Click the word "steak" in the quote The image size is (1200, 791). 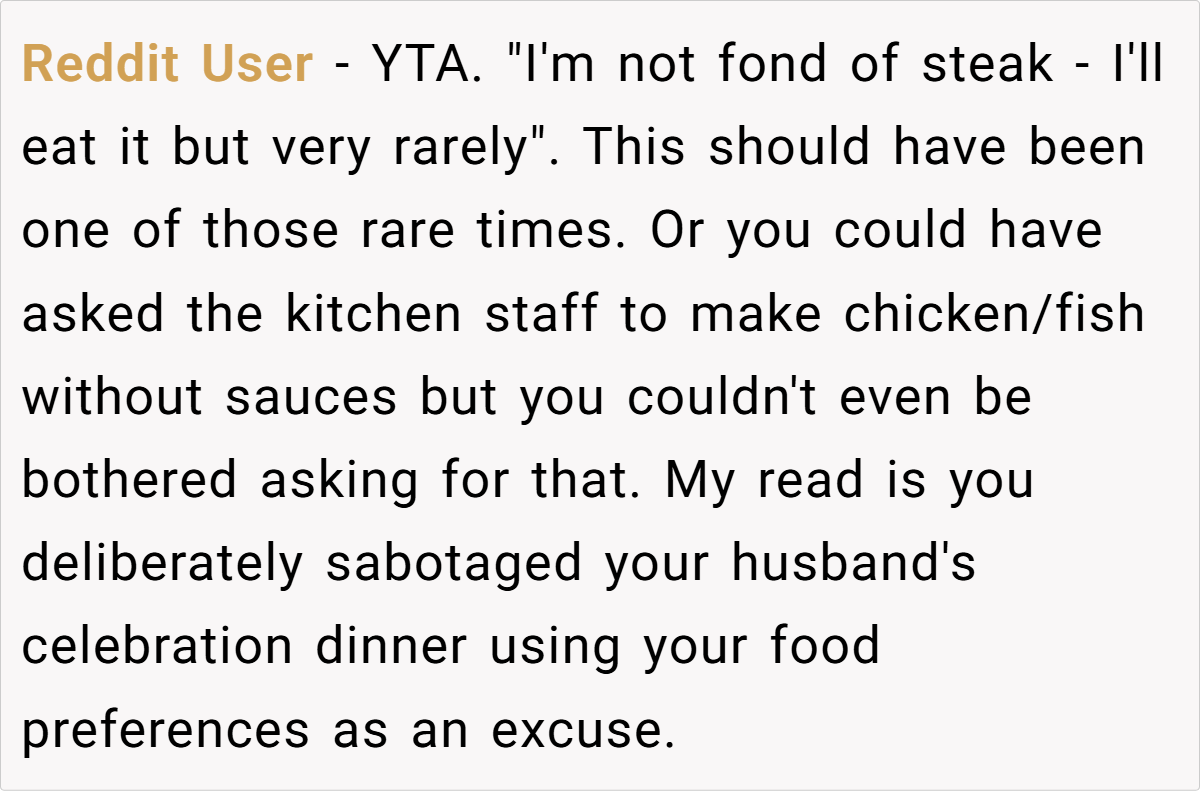coord(987,65)
